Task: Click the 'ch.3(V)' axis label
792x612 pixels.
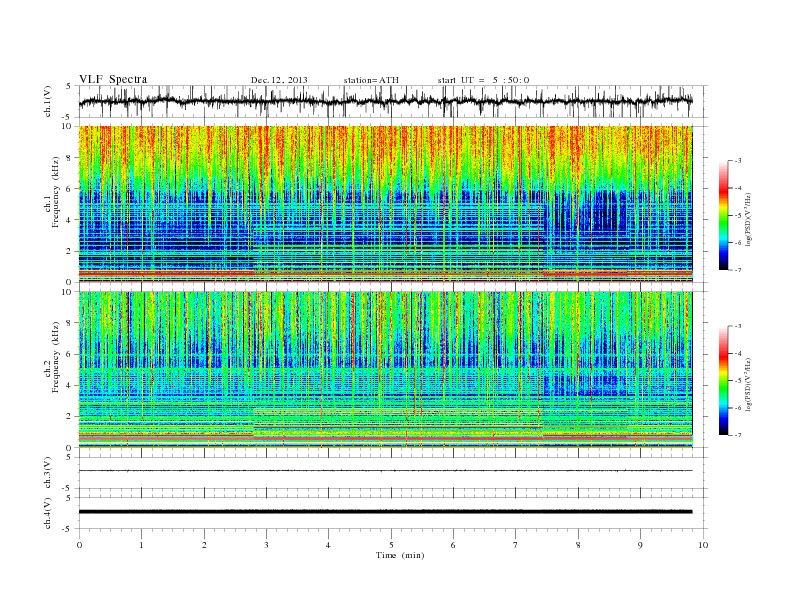Action: tap(48, 473)
